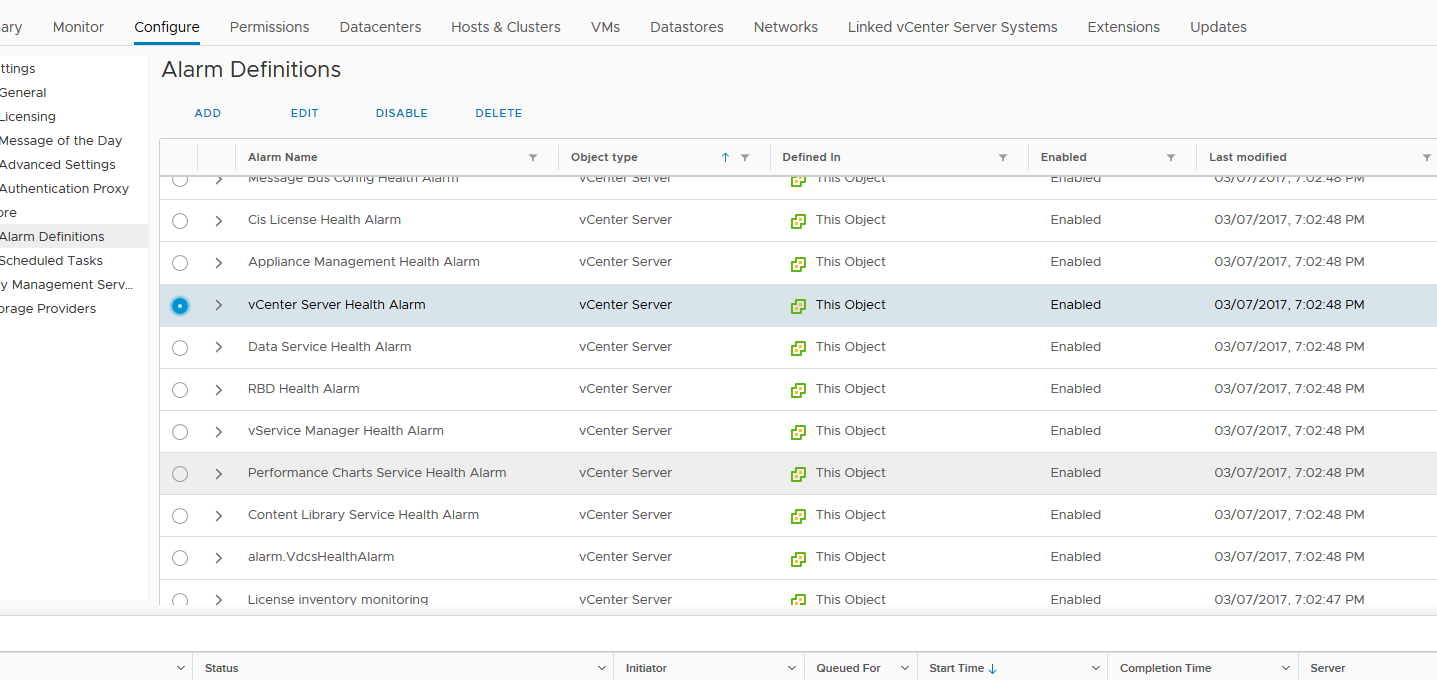Select the RBD Health Alarm radio button
Viewport: 1437px width, 680px height.
180,389
